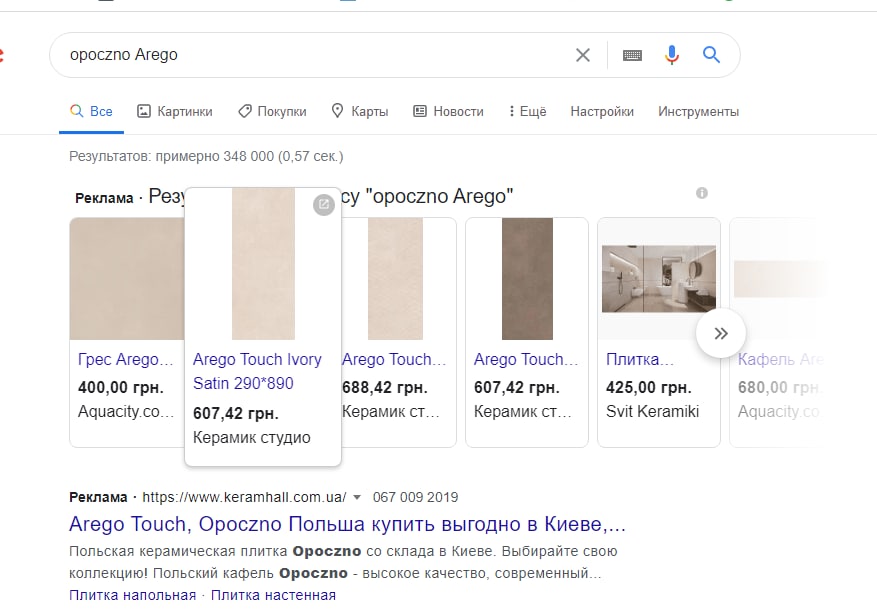Image resolution: width=877 pixels, height=609 pixels.
Task: Open the on-screen keyboard input tool
Action: (632, 55)
